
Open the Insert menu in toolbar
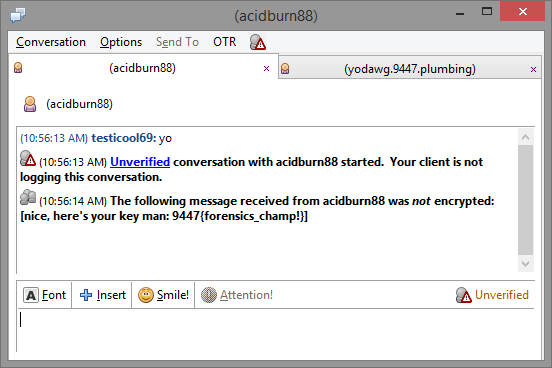[x=102, y=295]
